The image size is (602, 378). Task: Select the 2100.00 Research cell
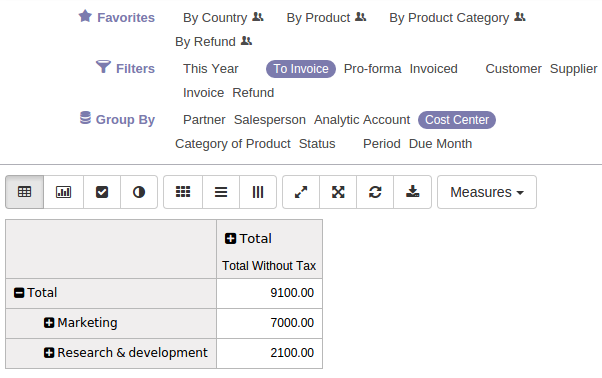click(x=269, y=353)
